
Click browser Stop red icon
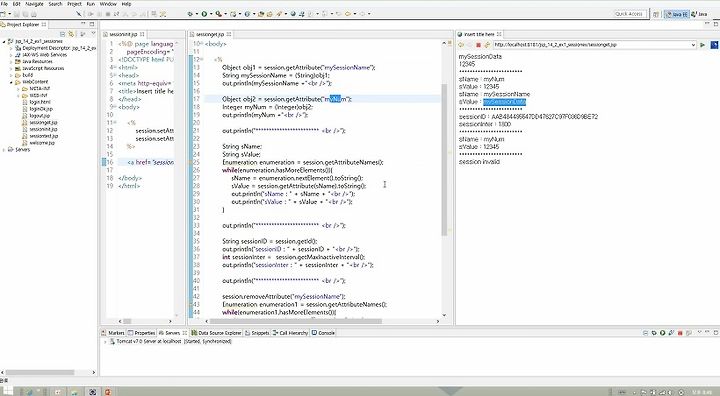tap(478, 45)
